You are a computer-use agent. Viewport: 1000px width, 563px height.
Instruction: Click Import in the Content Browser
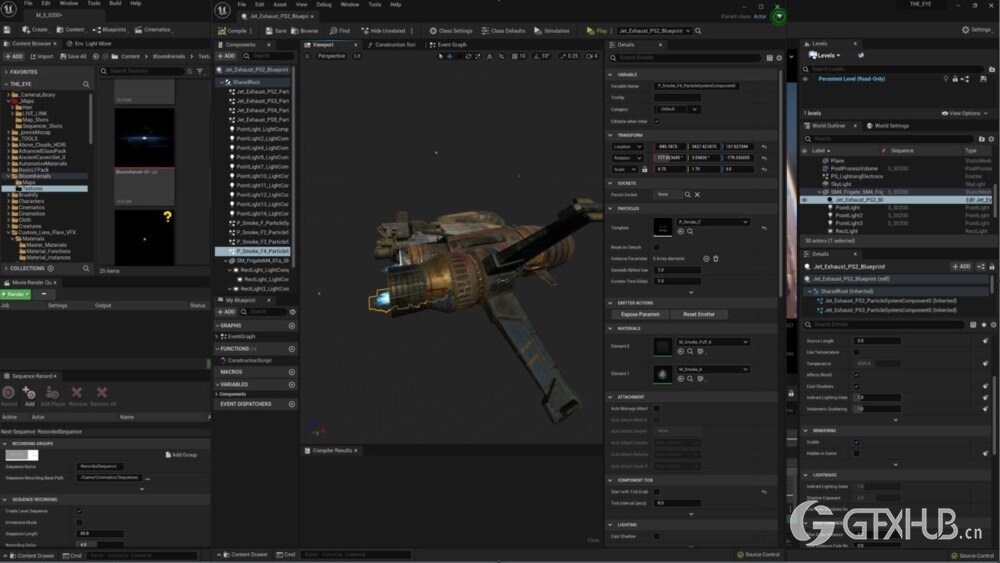(x=42, y=56)
